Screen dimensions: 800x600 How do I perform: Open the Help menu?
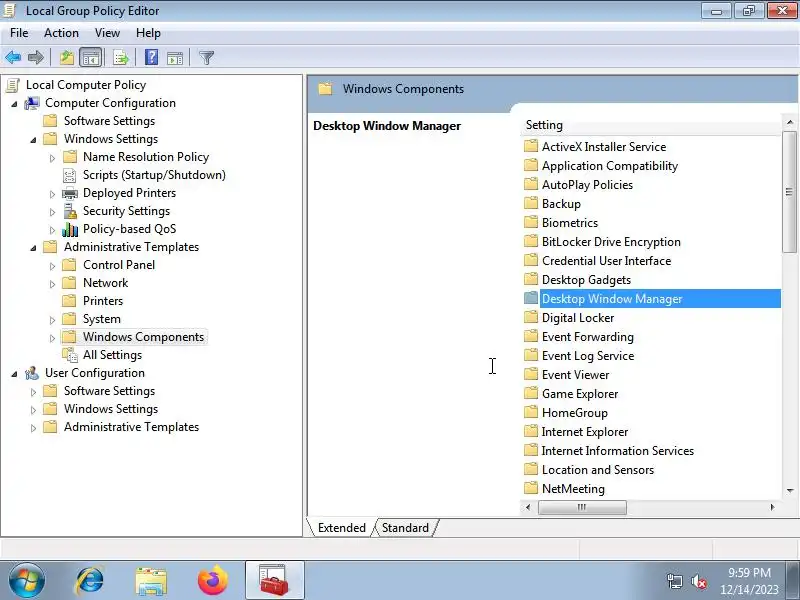pos(148,33)
